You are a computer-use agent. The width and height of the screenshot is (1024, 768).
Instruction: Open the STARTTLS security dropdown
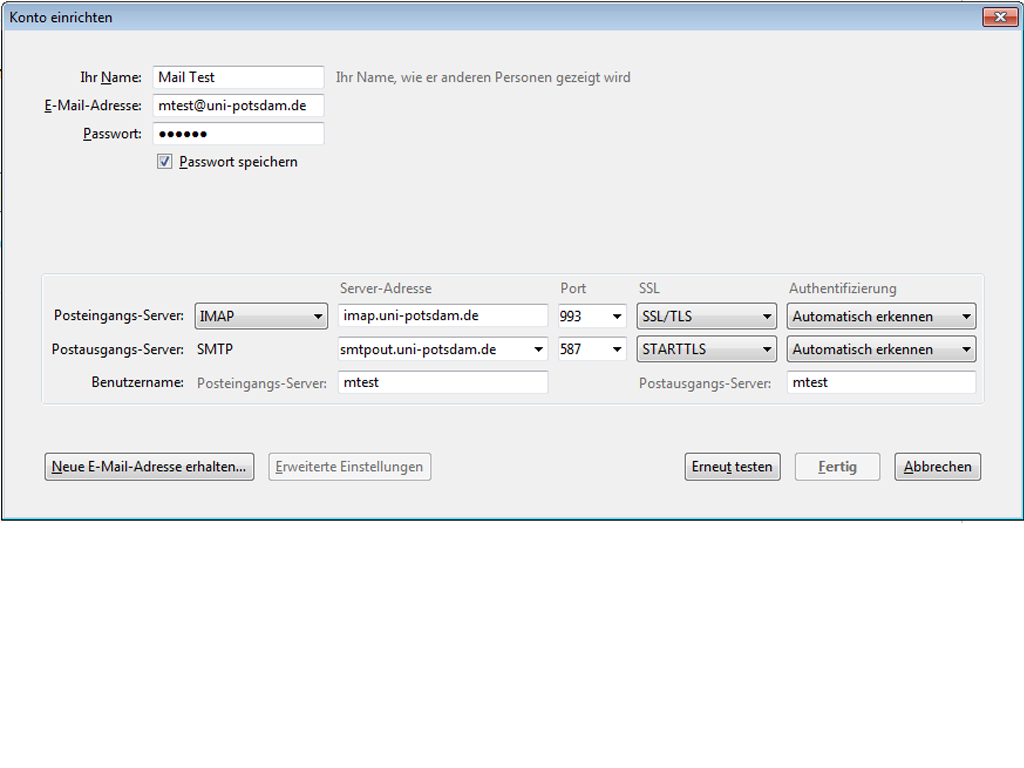[x=706, y=350]
